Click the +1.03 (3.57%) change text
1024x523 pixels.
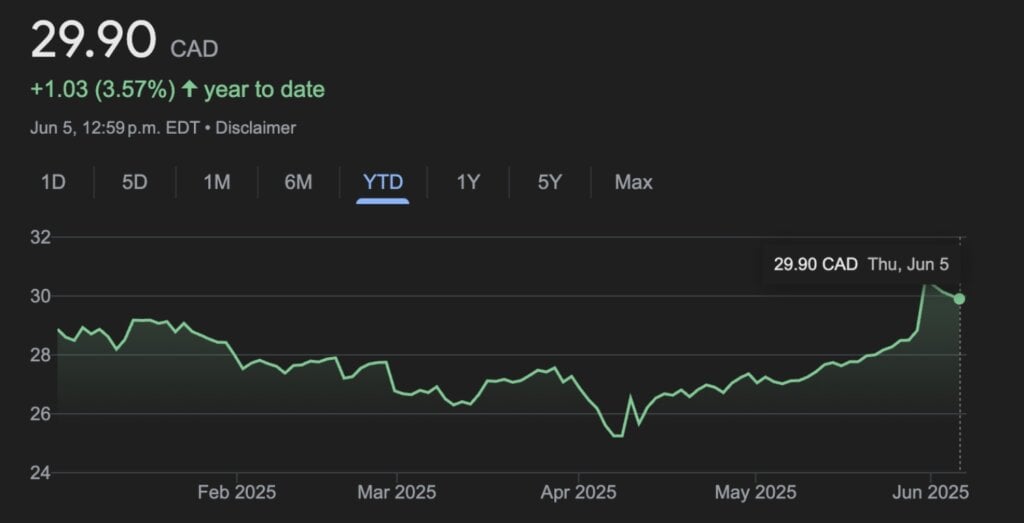(103, 89)
